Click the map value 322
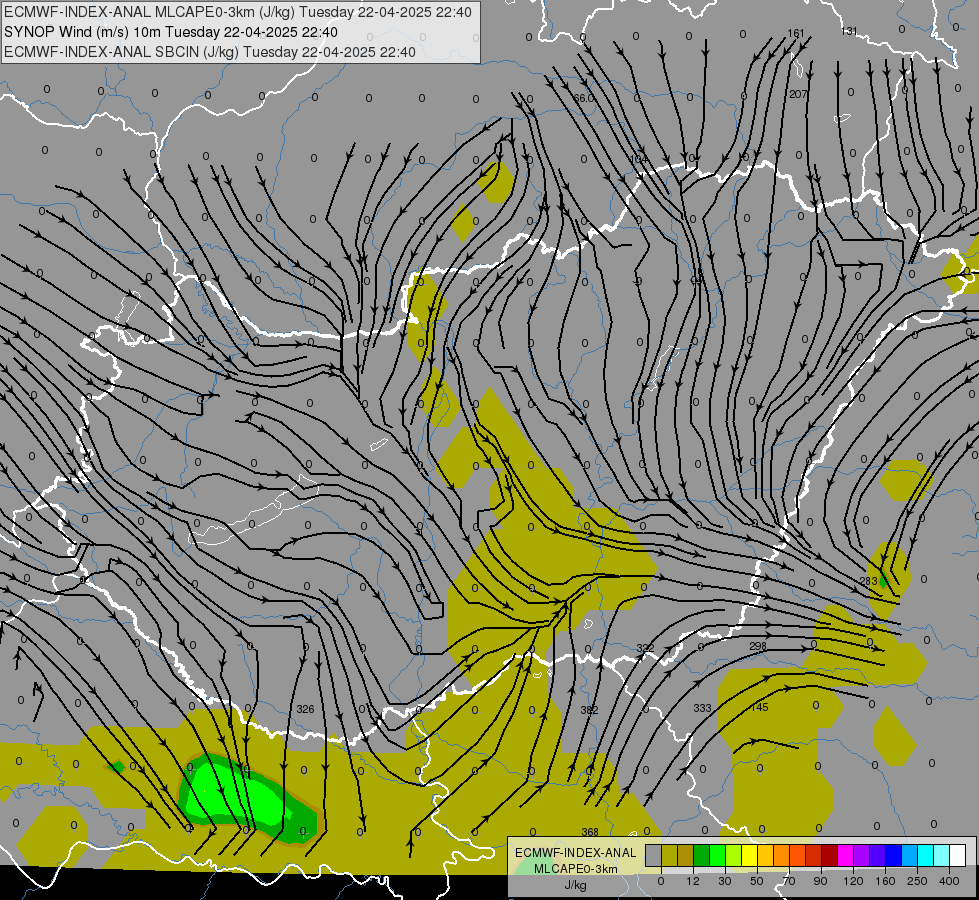Screen dimensions: 979x900 pyautogui.click(x=645, y=648)
